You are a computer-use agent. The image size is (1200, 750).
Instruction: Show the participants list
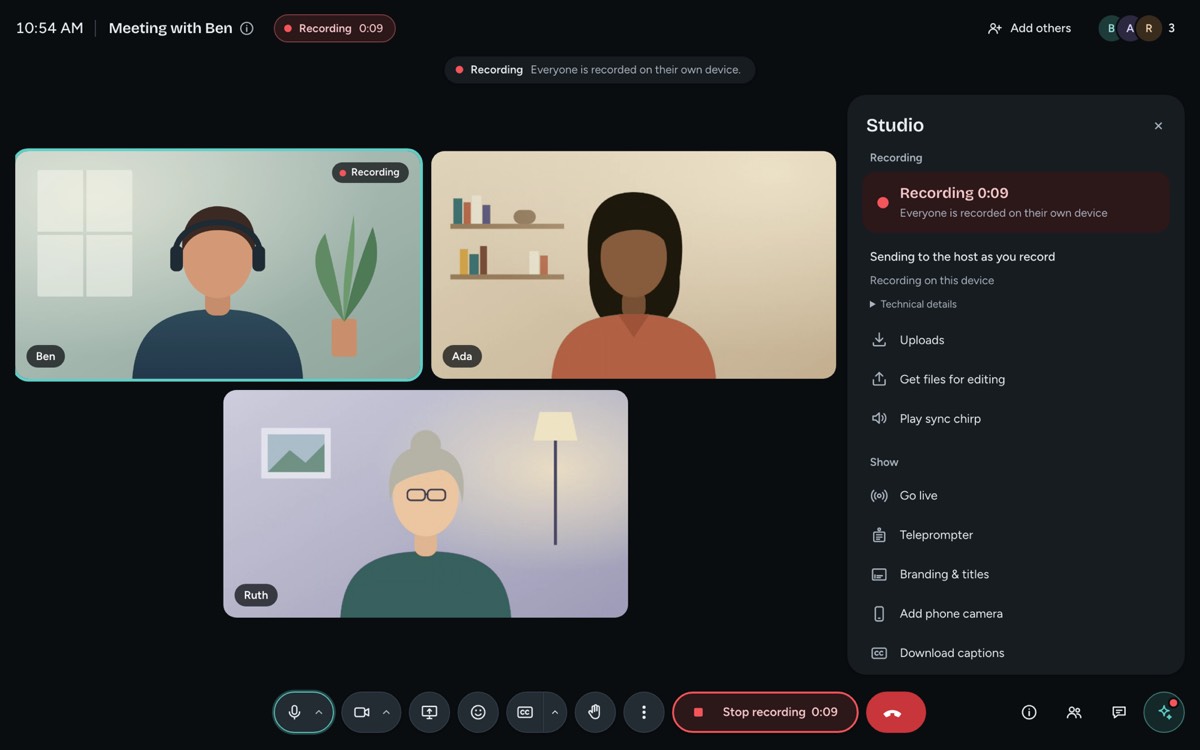1074,712
